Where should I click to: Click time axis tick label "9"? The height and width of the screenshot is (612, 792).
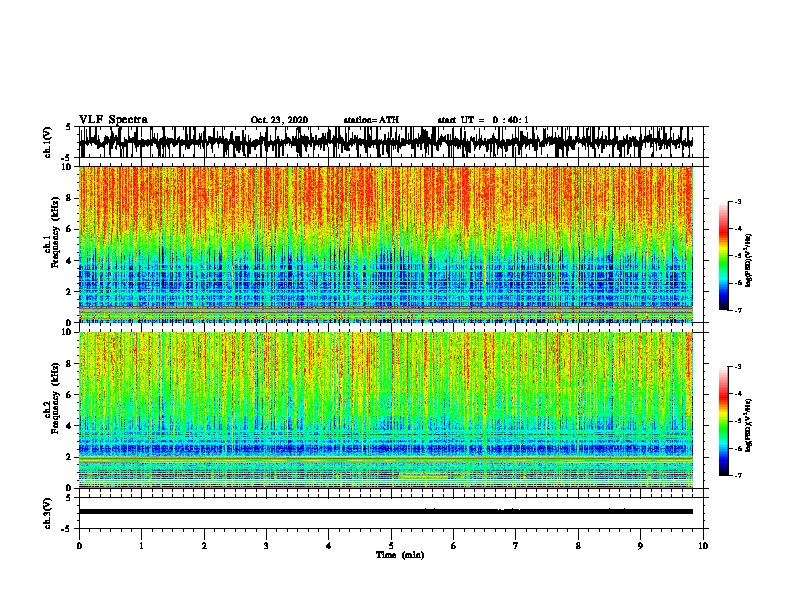[640, 546]
